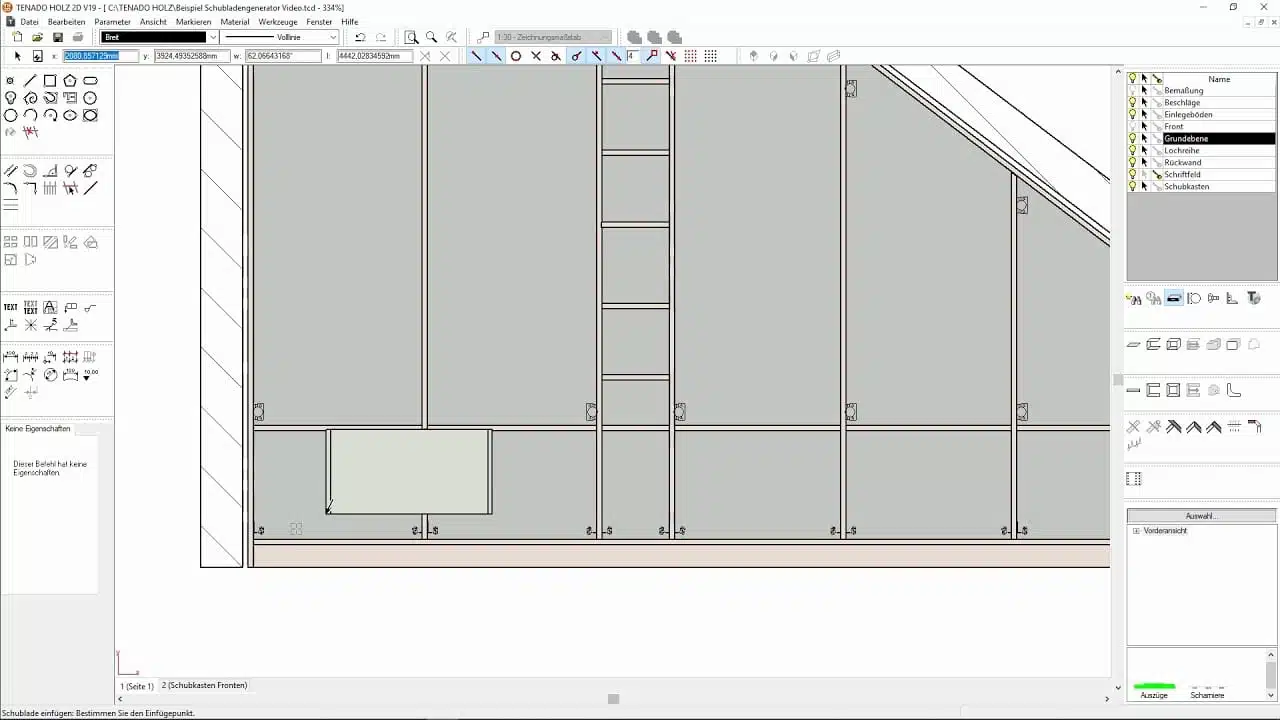Click the triple horizontal lines tool icon

coord(10,206)
